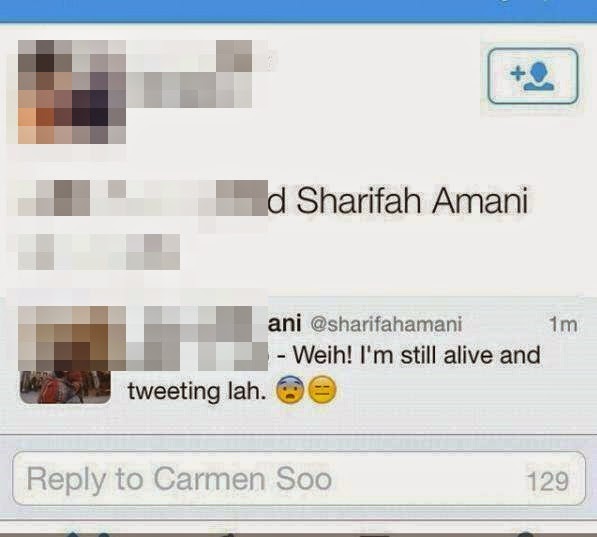This screenshot has width=597, height=537.
Task: Click the partially visible photo thumbnail below avatar
Action: pos(65,387)
